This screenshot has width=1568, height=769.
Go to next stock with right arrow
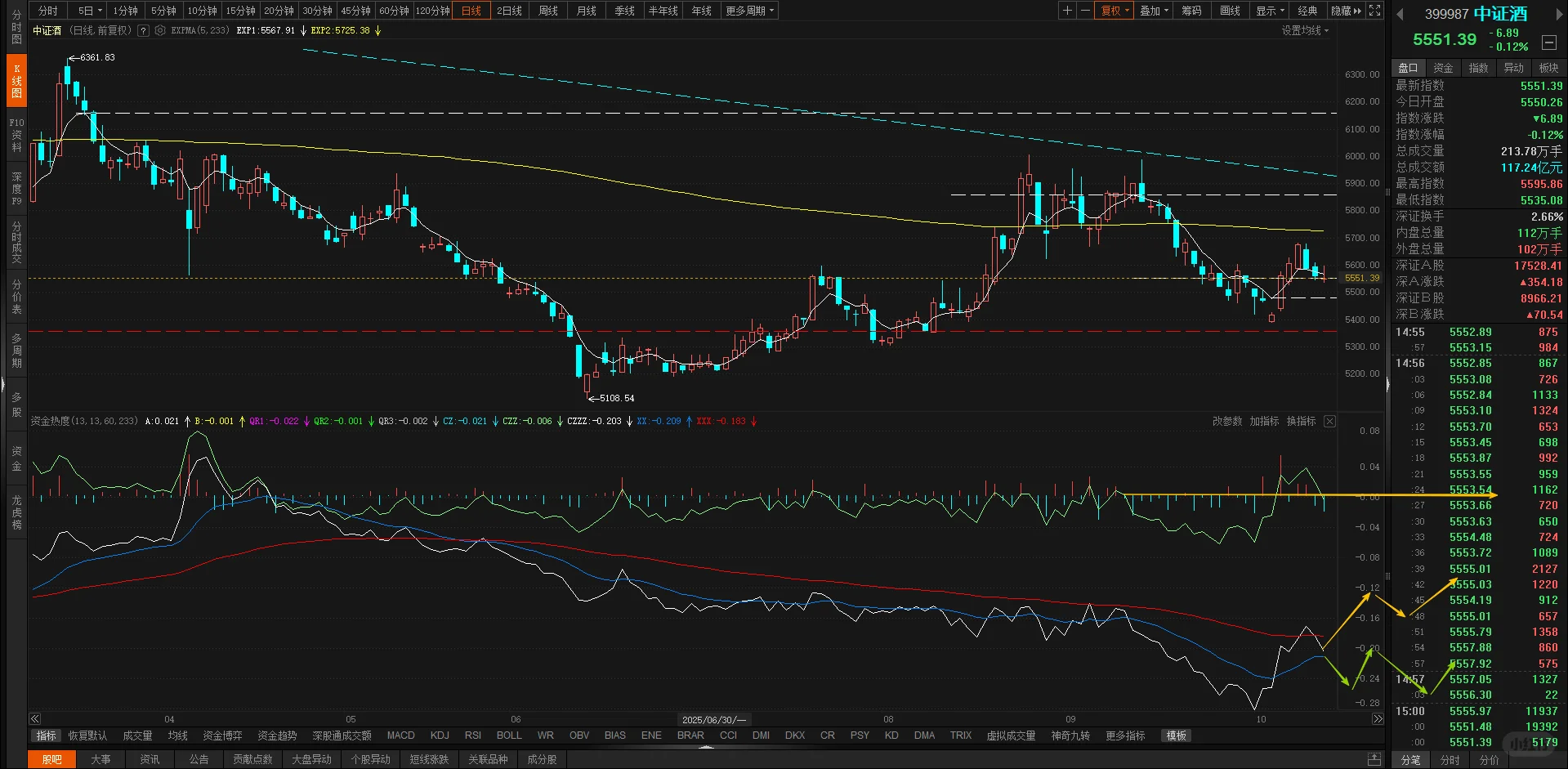click(x=1559, y=15)
